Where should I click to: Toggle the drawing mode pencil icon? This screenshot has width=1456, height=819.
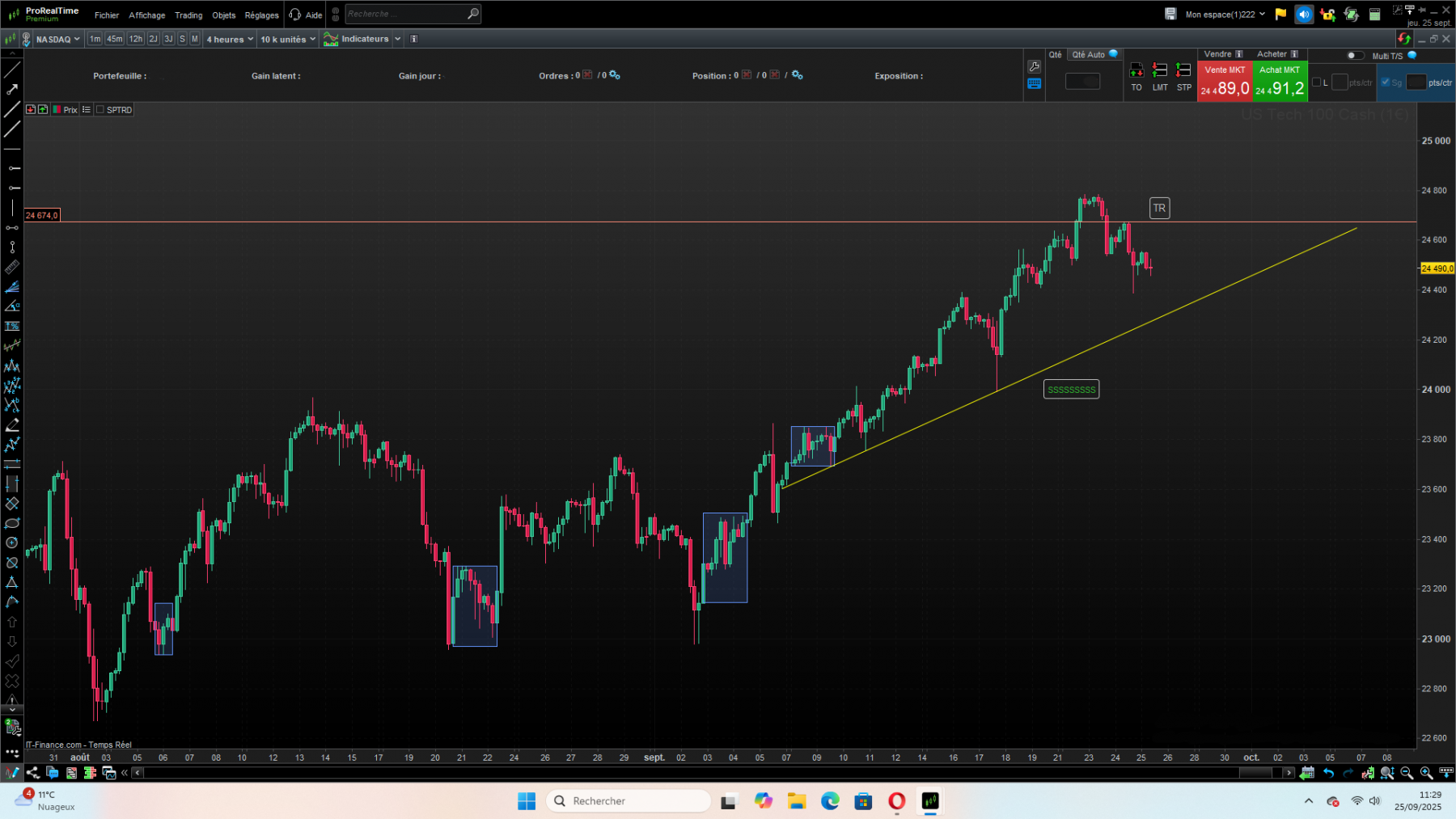(11, 773)
